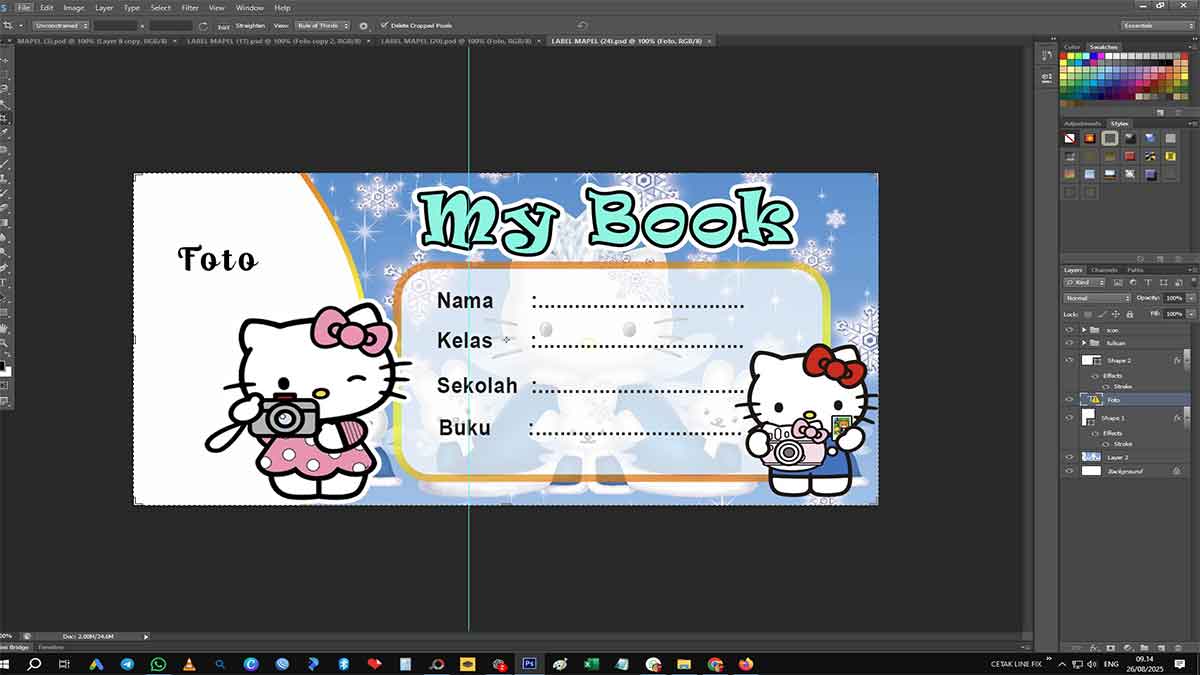Open crop options gear icon
The image size is (1200, 675).
[363, 25]
